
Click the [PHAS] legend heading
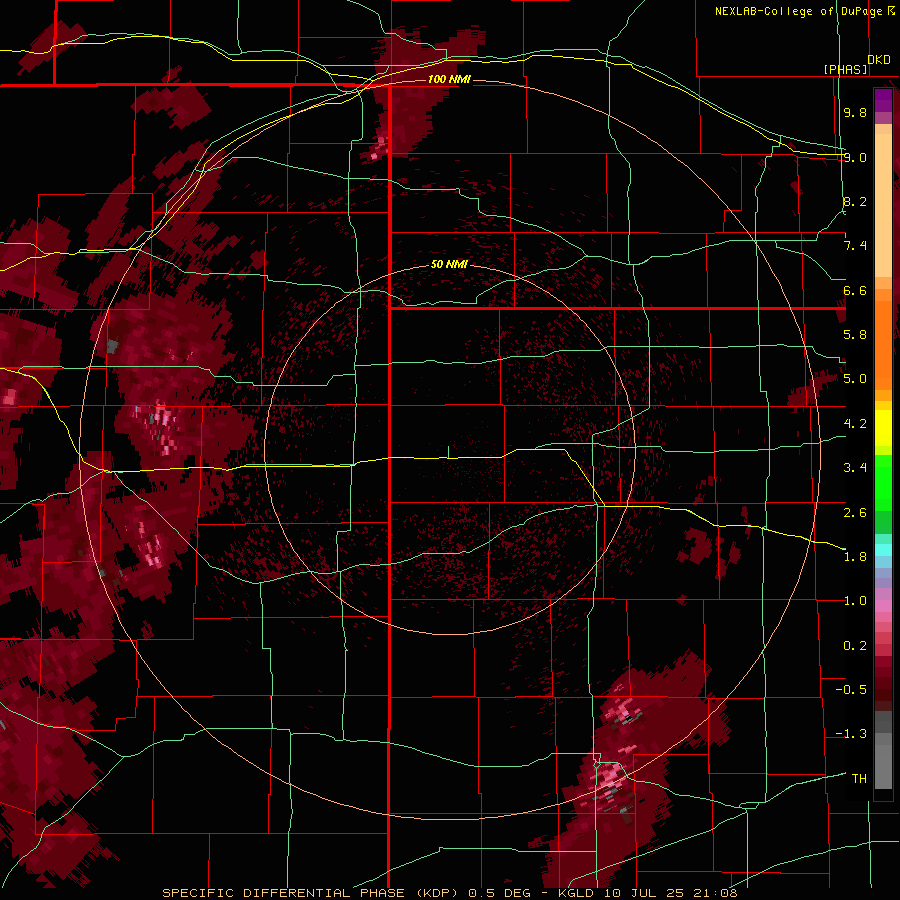tap(845, 70)
